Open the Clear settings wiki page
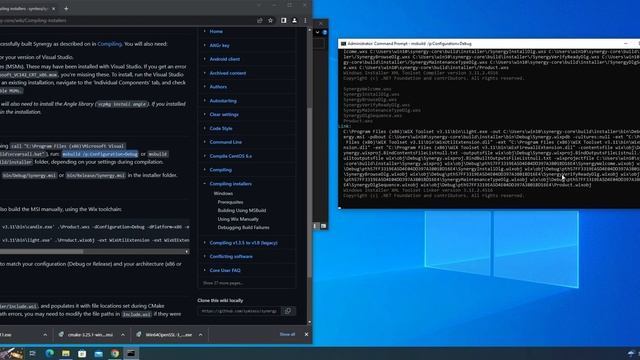The width and height of the screenshot is (640, 360). click(224, 115)
